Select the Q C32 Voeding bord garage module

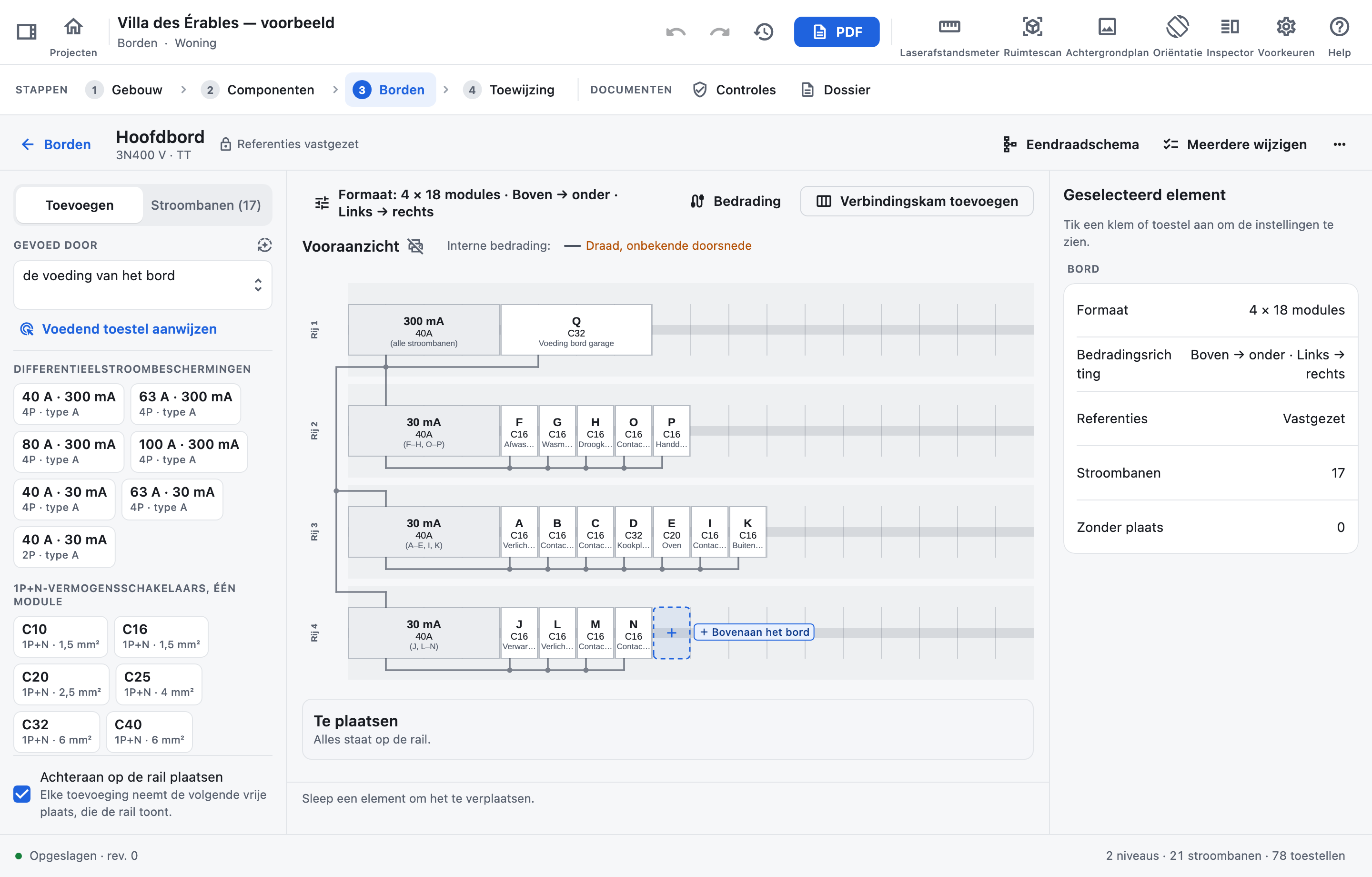[576, 330]
